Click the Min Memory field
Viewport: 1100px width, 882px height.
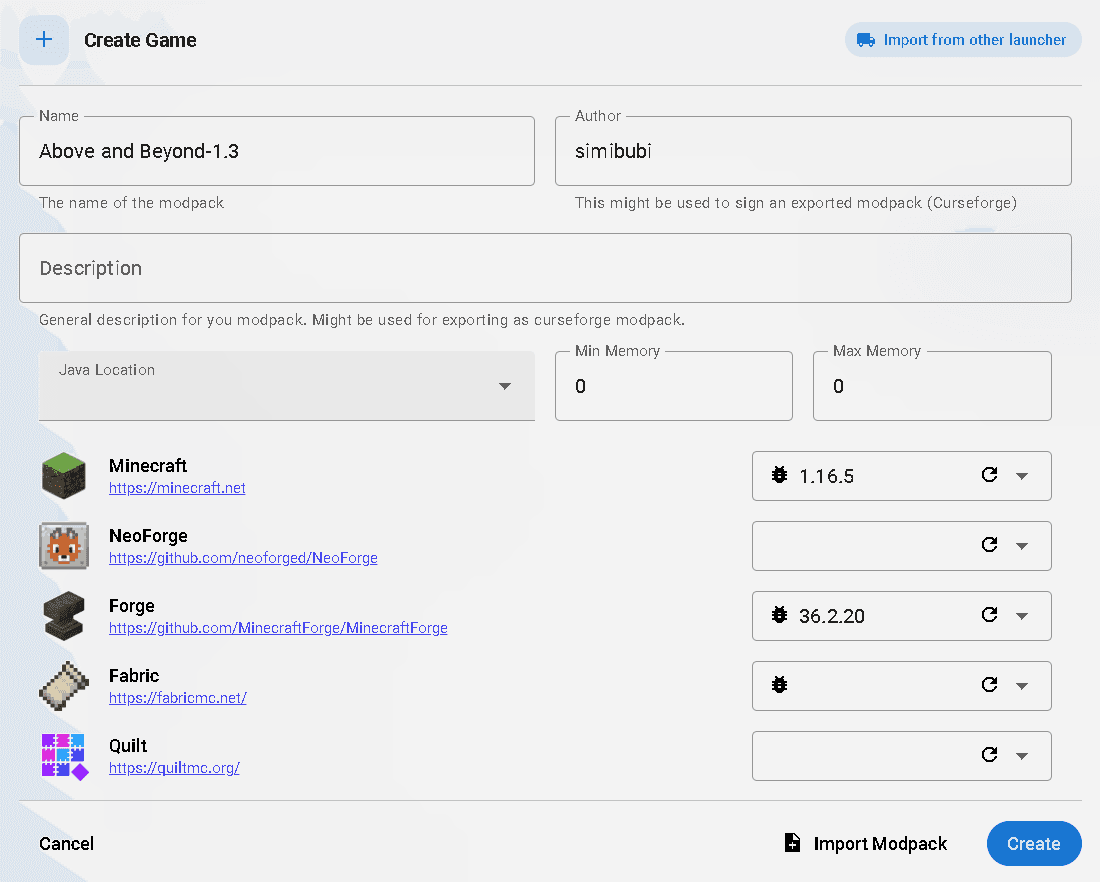pos(673,386)
